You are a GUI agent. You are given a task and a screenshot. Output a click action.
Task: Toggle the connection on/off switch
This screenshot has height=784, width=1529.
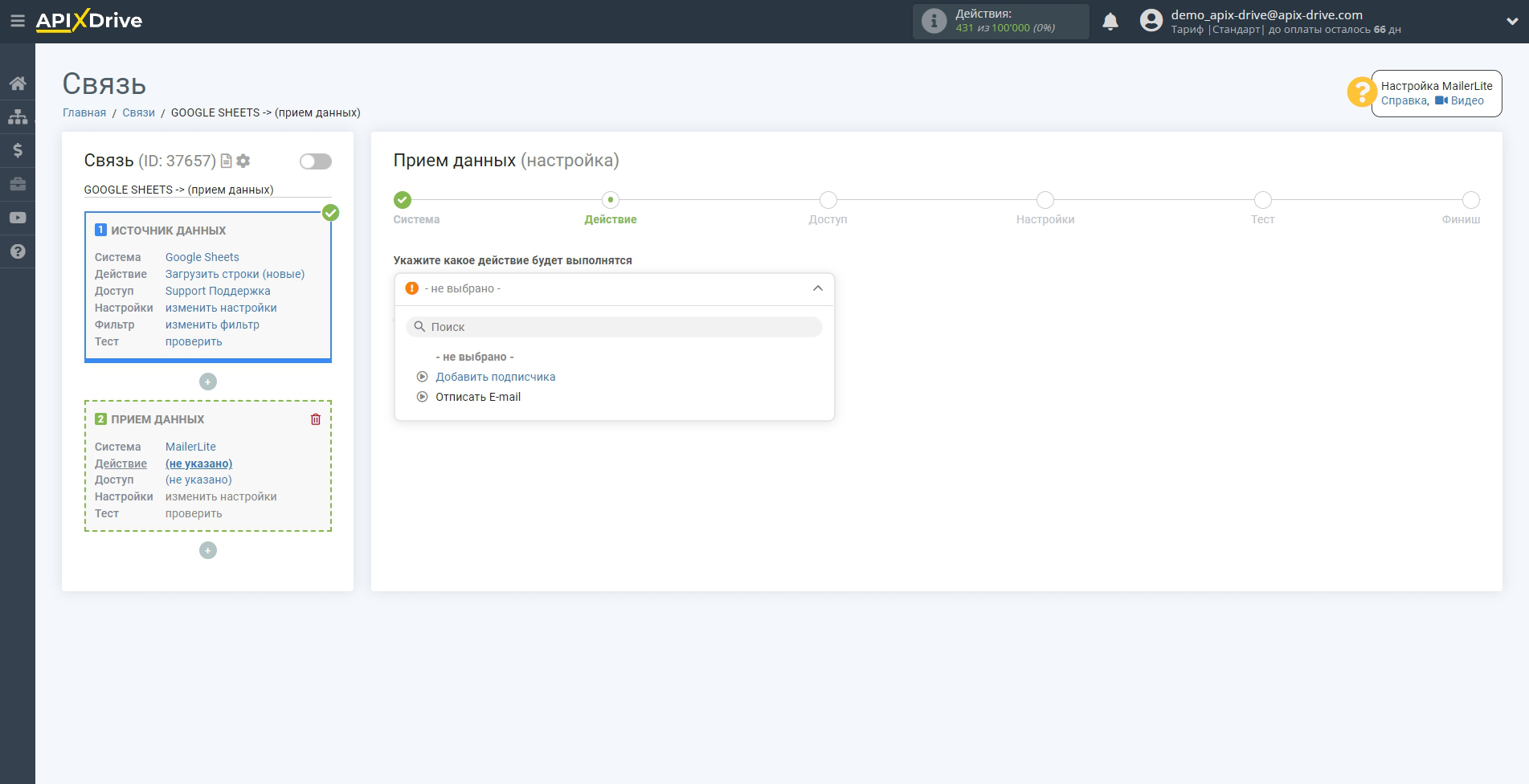(x=316, y=161)
